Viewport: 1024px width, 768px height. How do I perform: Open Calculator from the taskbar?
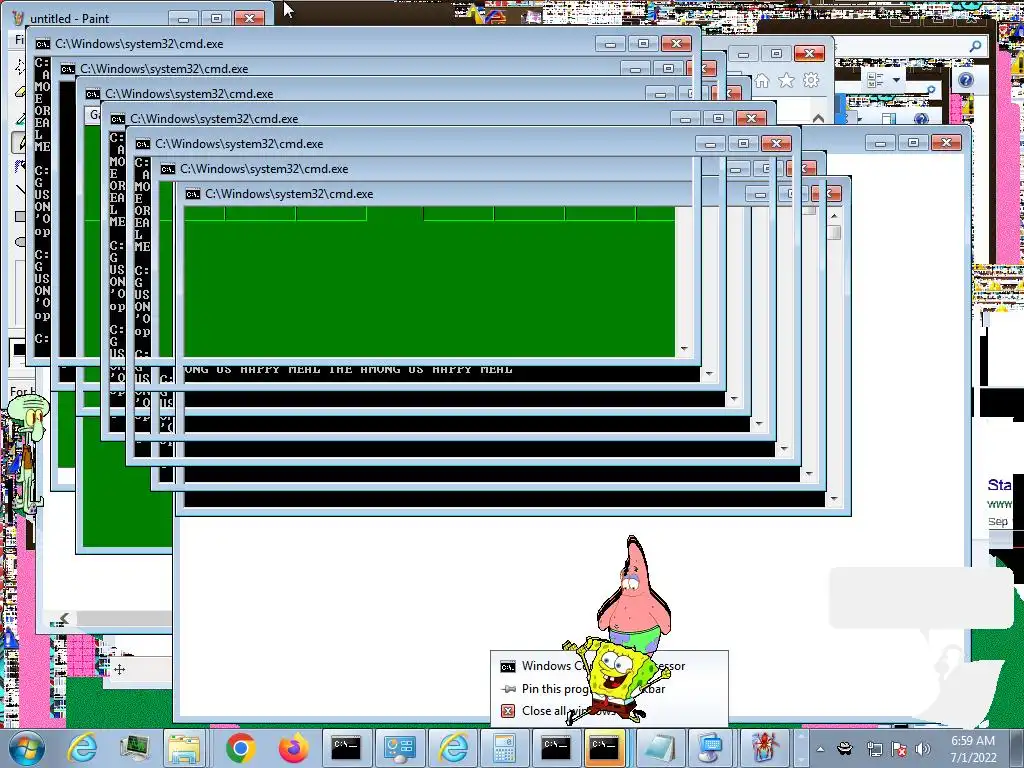pyautogui.click(x=504, y=748)
